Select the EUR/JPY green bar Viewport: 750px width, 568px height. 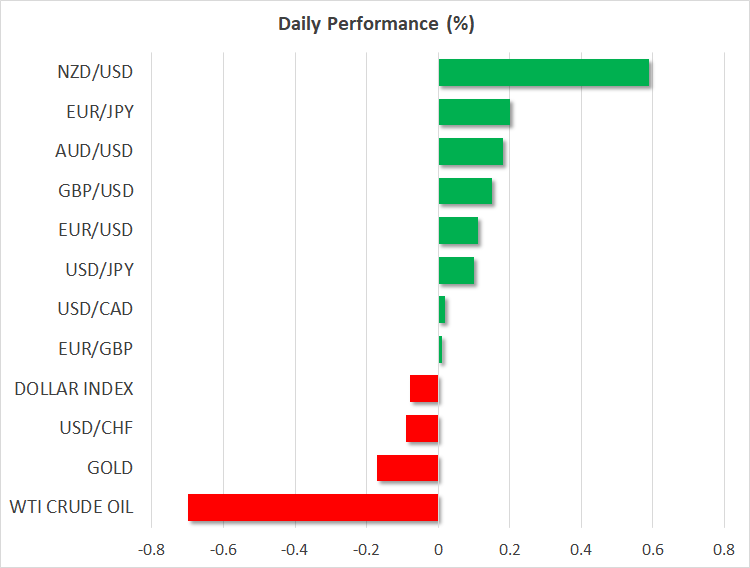click(474, 112)
